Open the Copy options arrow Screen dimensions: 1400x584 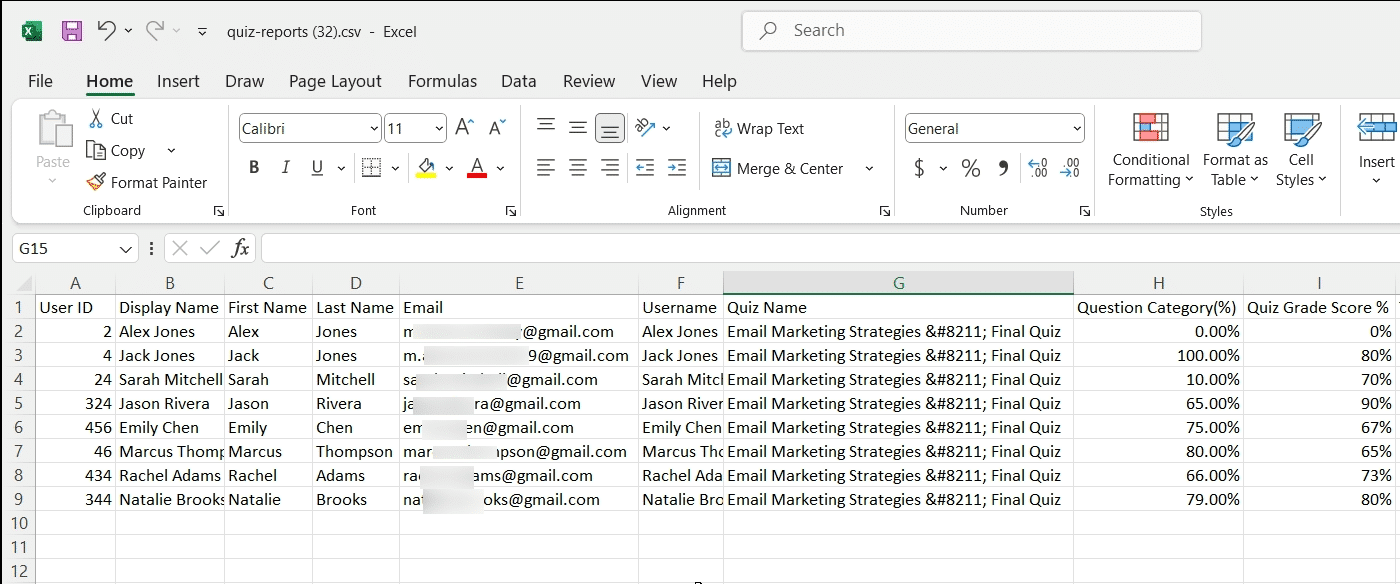pyautogui.click(x=171, y=150)
